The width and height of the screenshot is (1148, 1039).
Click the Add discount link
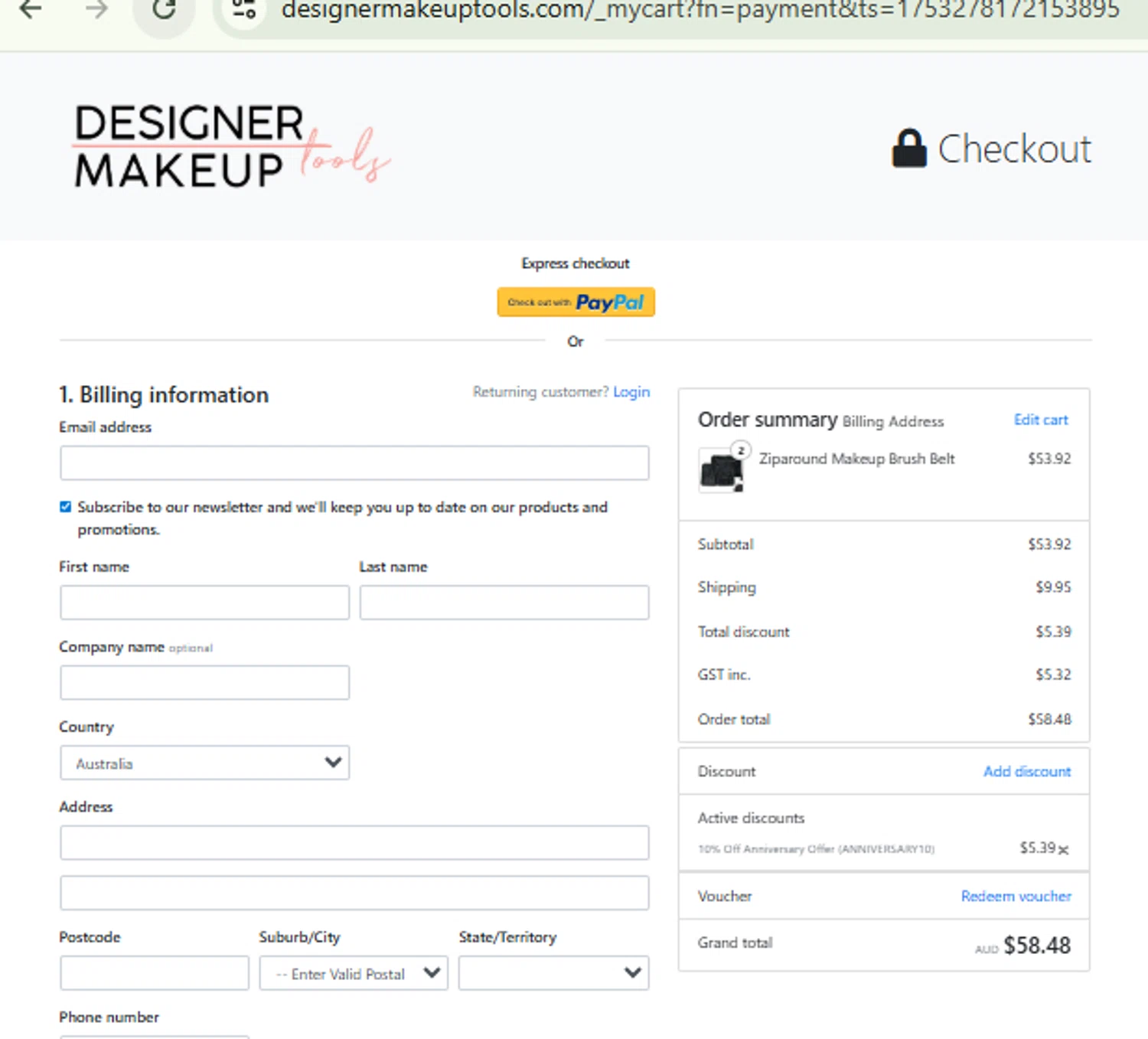point(1027,771)
